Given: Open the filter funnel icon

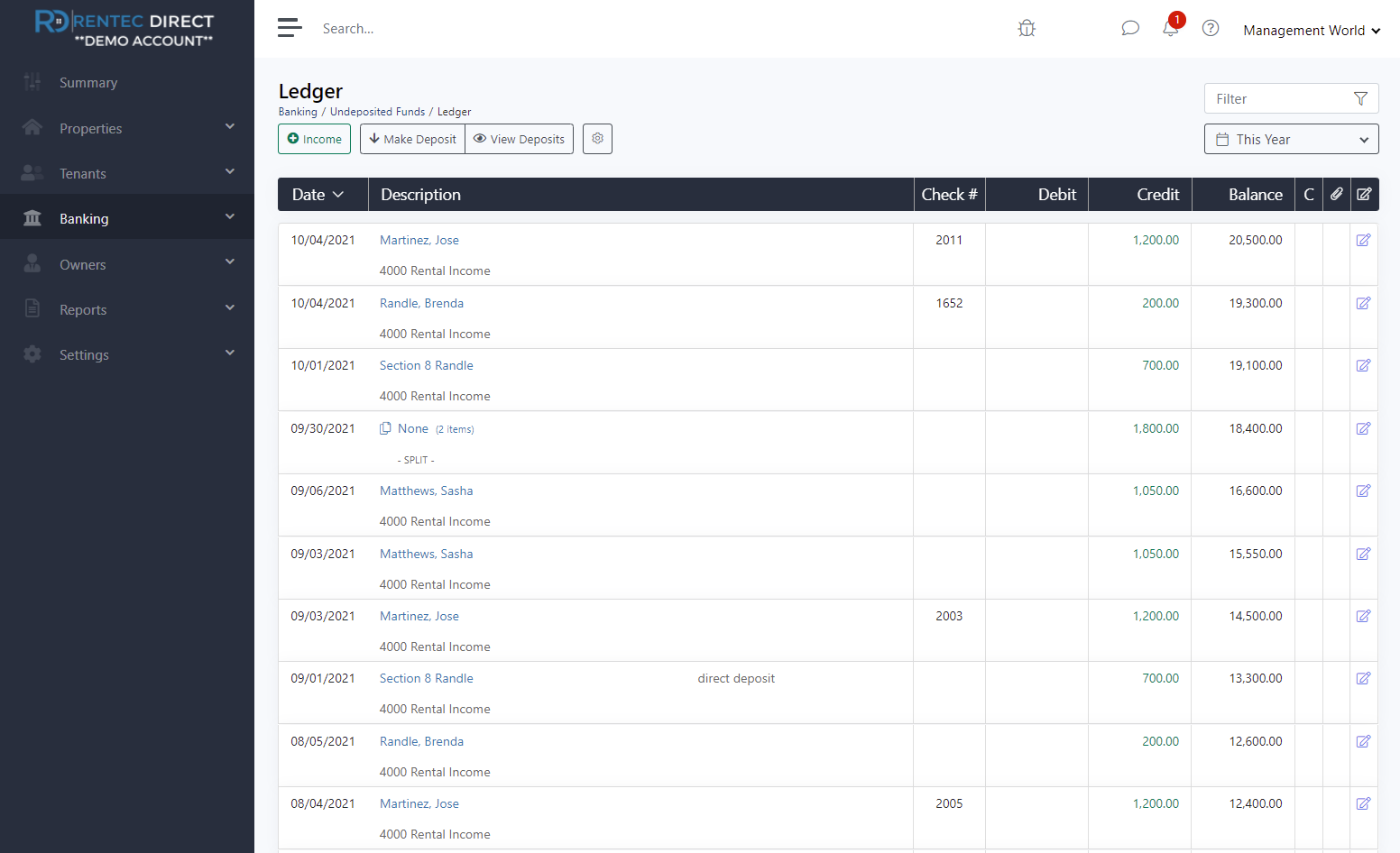Looking at the screenshot, I should click(x=1360, y=98).
